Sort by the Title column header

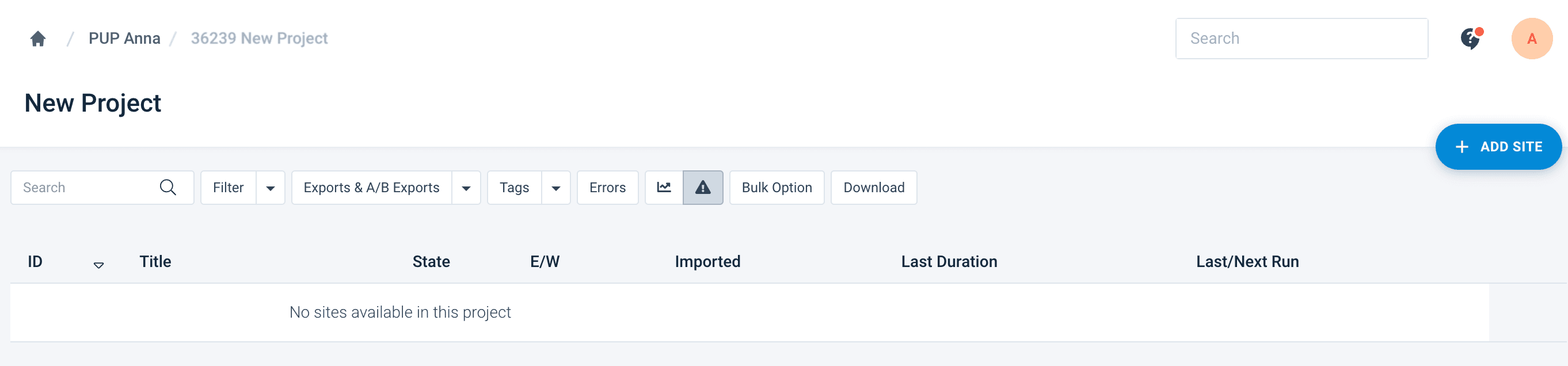click(155, 262)
